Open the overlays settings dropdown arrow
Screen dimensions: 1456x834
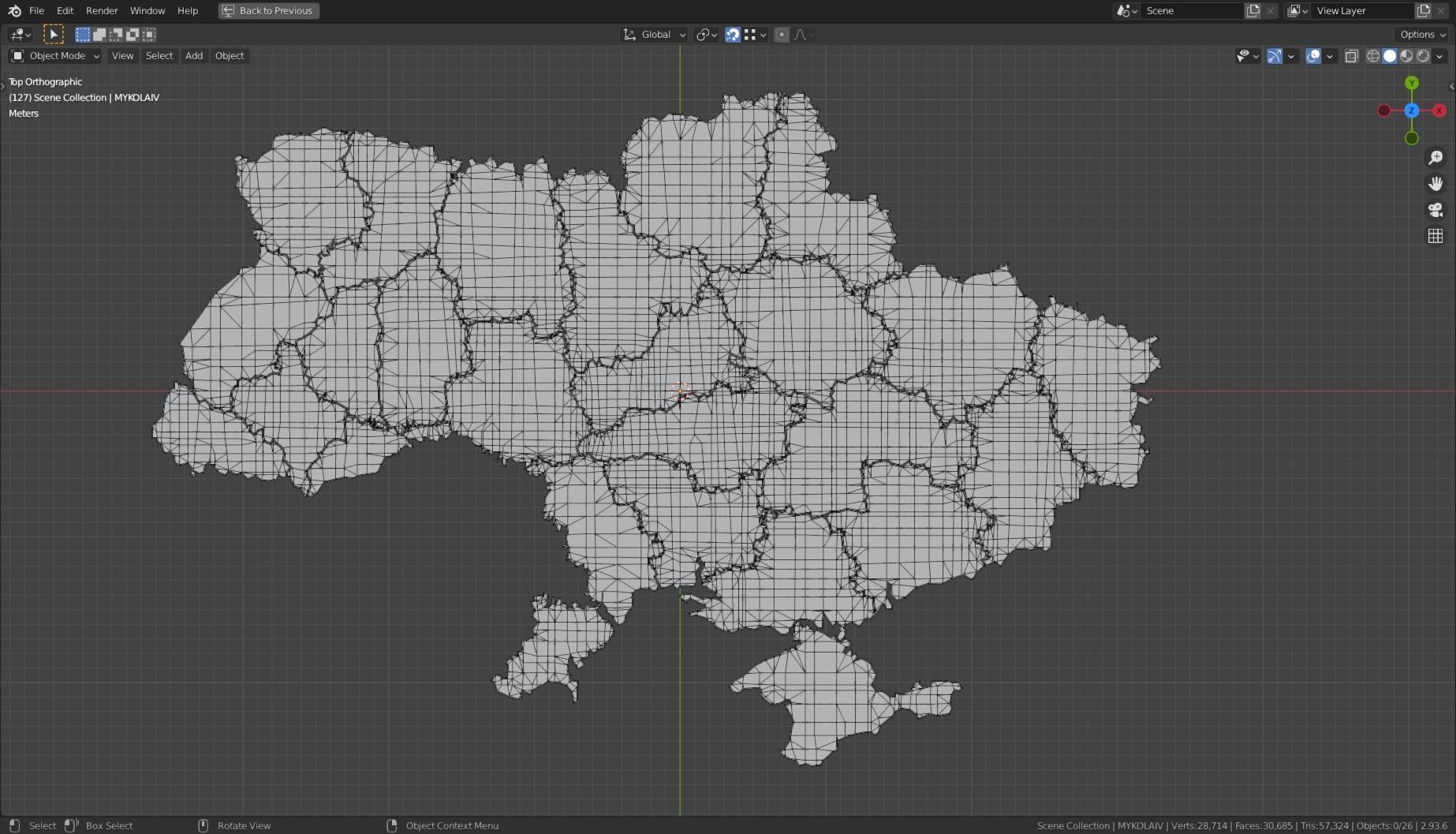pyautogui.click(x=1330, y=56)
